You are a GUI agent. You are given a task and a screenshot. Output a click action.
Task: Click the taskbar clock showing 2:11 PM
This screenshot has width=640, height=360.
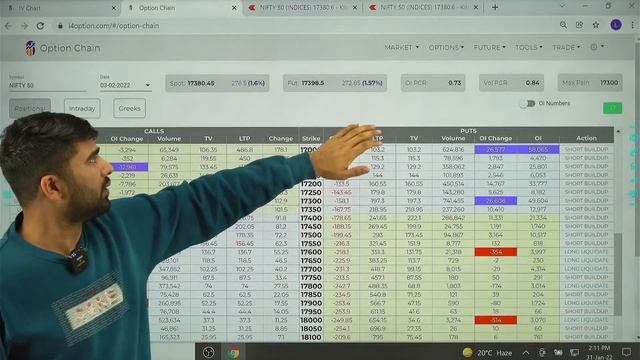pyautogui.click(x=599, y=353)
